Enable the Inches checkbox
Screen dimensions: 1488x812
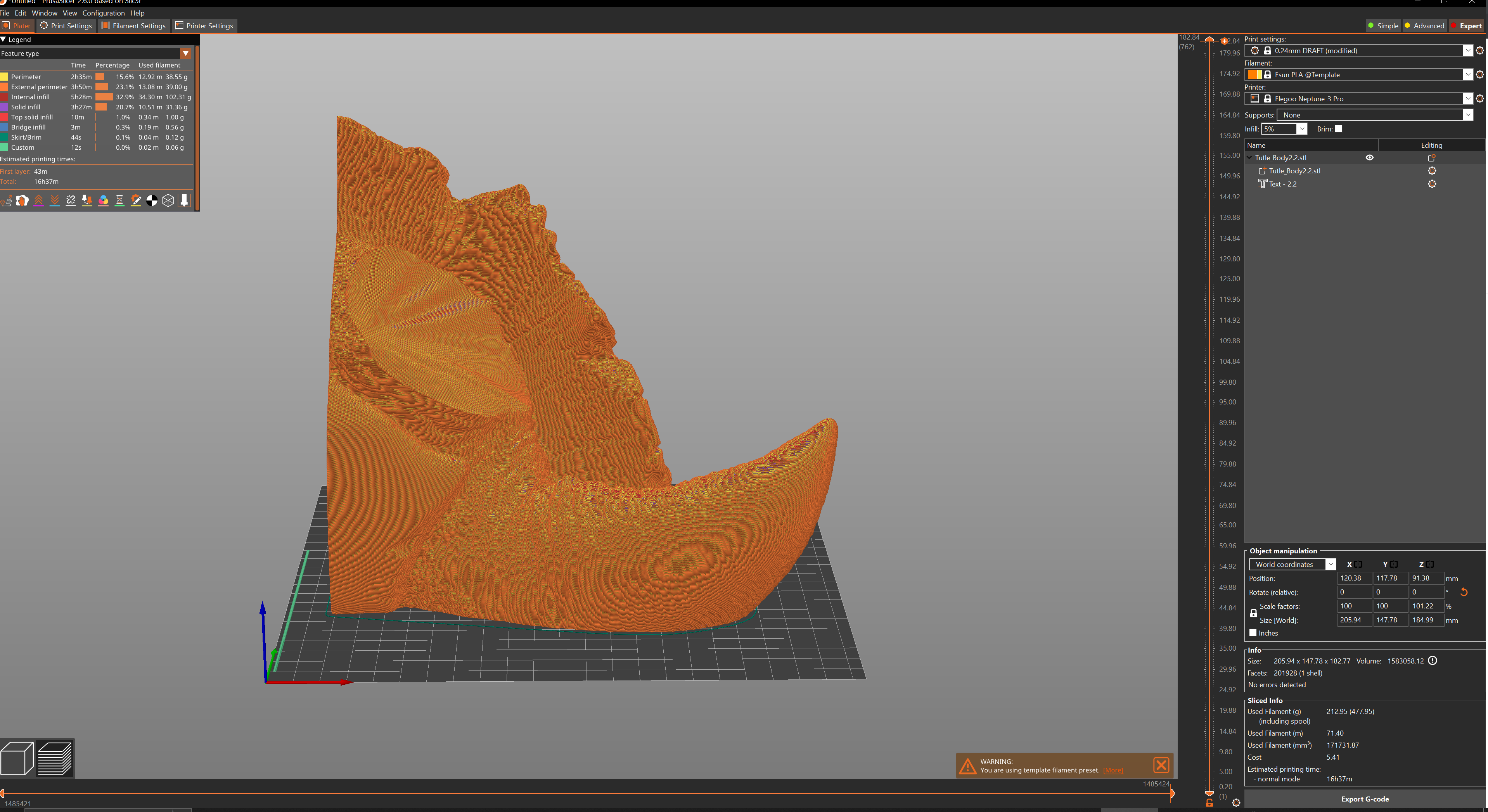[1253, 632]
